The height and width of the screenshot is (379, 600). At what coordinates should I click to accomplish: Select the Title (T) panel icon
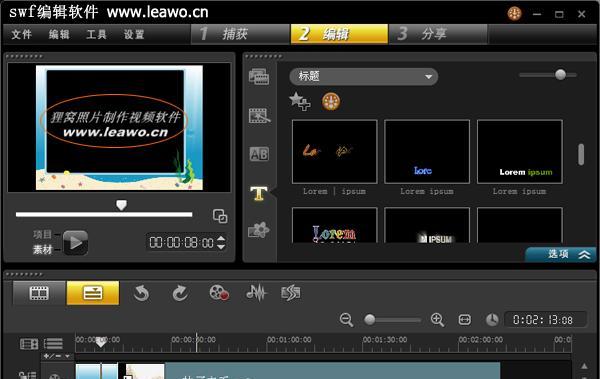259,193
